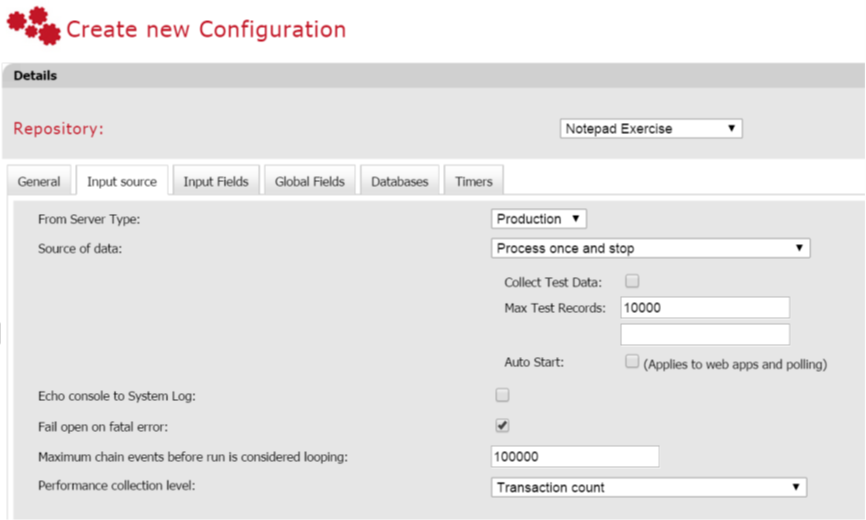Expand the Performance collection level dropdown
The image size is (866, 520).
(649, 487)
